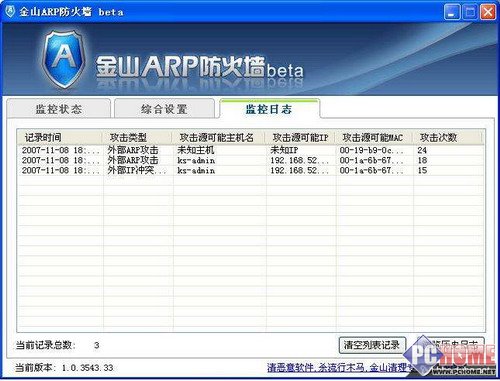This screenshot has width=500, height=381.
Task: Switch to the 监控状态 tab
Action: [x=59, y=109]
